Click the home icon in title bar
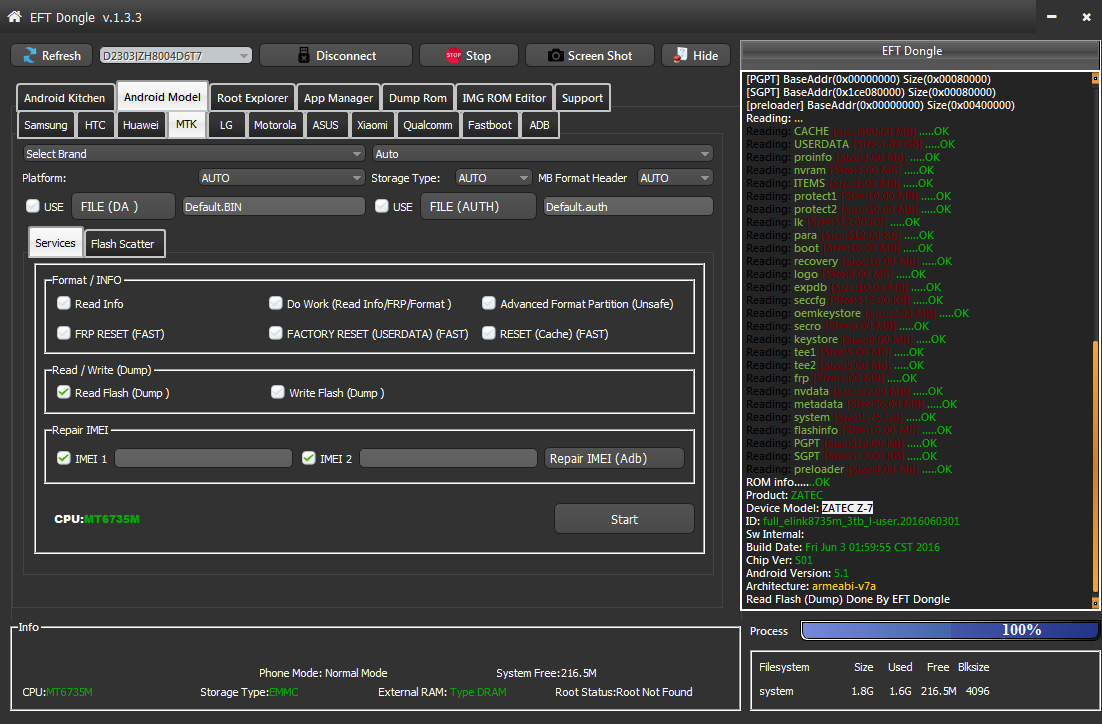Image resolution: width=1102 pixels, height=724 pixels. 14,16
